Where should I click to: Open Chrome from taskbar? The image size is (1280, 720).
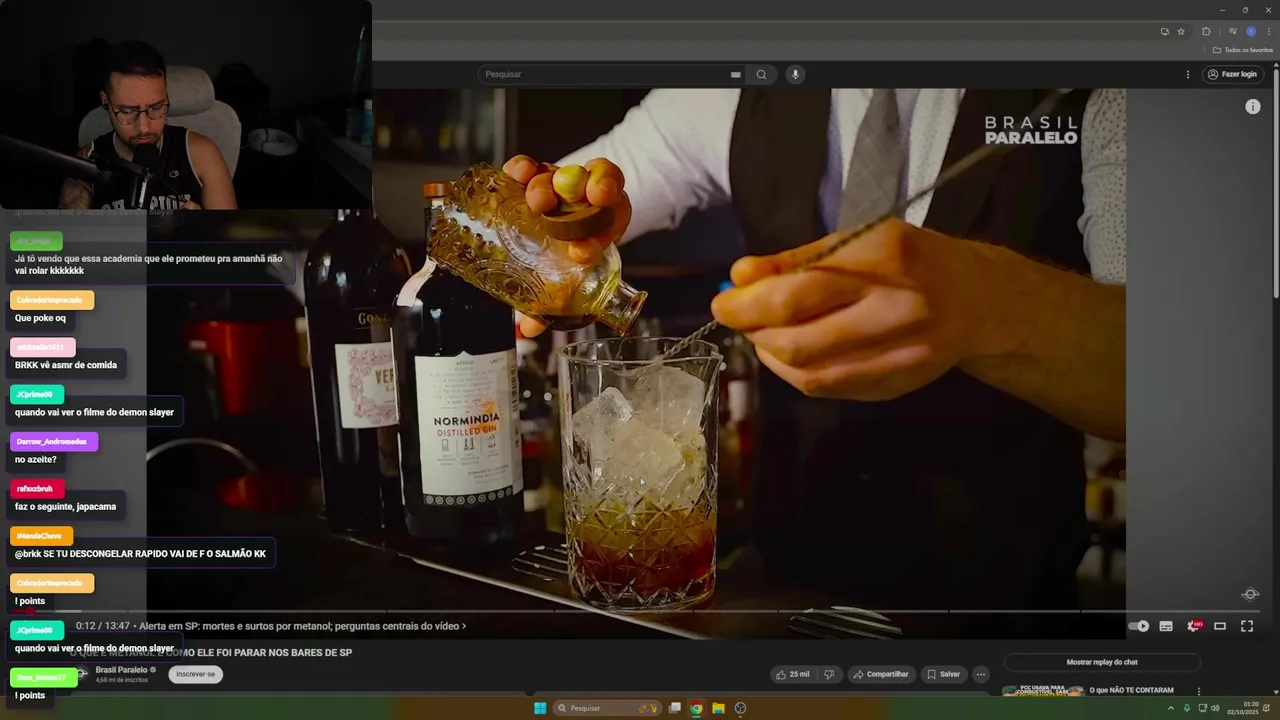tap(696, 708)
